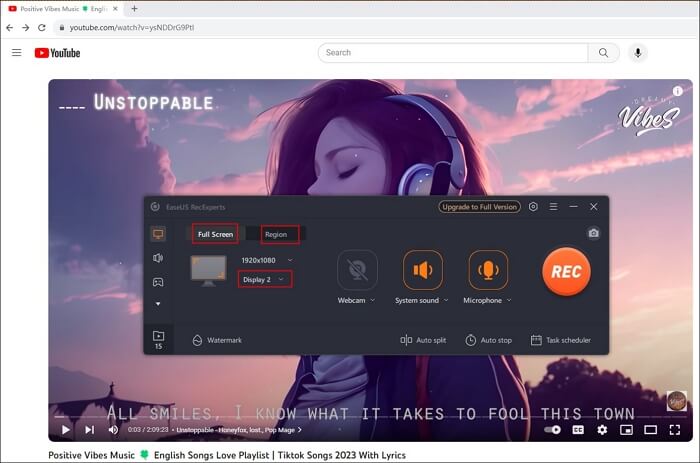The height and width of the screenshot is (463, 700).
Task: Click the YouTube search magnifier button
Action: click(x=604, y=53)
